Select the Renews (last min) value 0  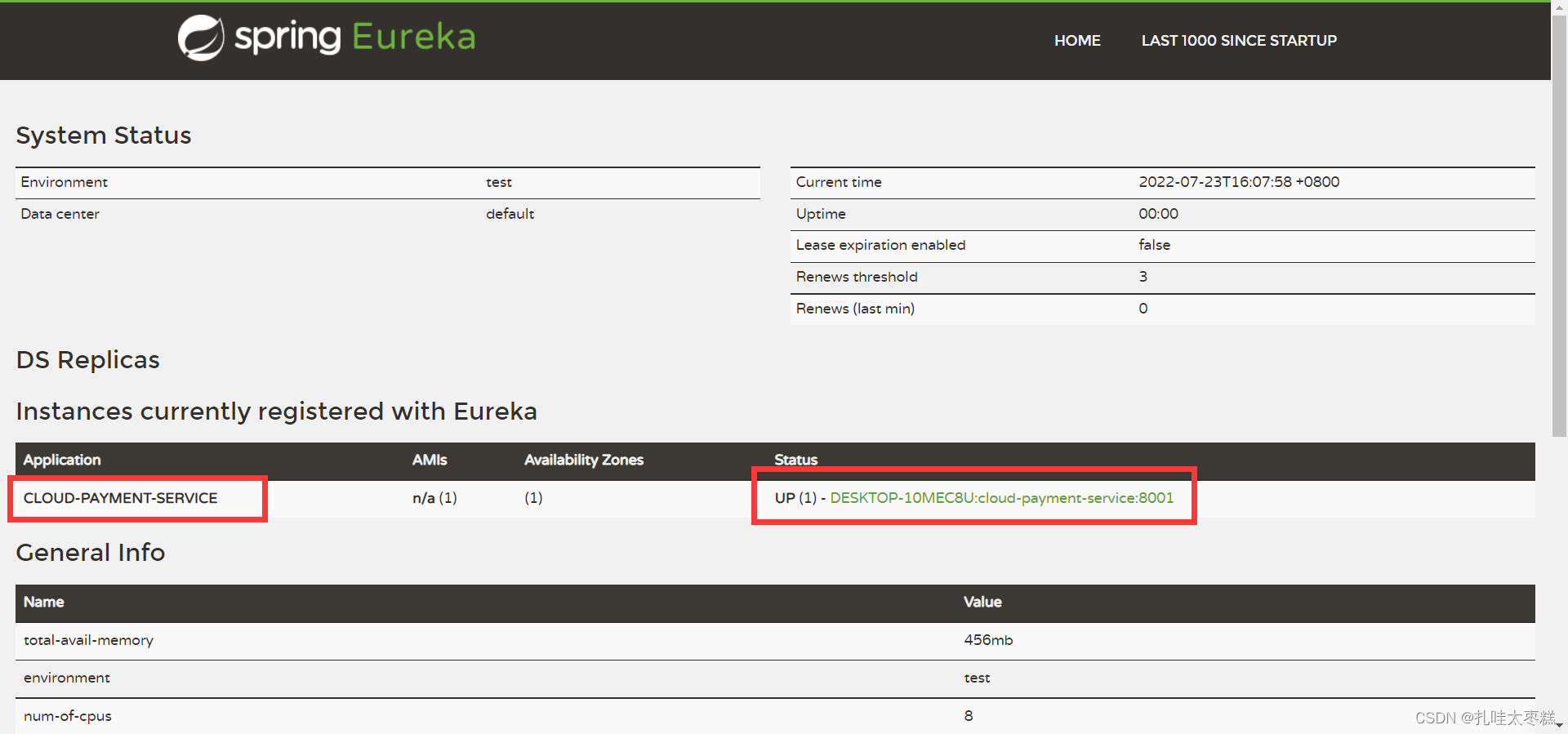1143,309
